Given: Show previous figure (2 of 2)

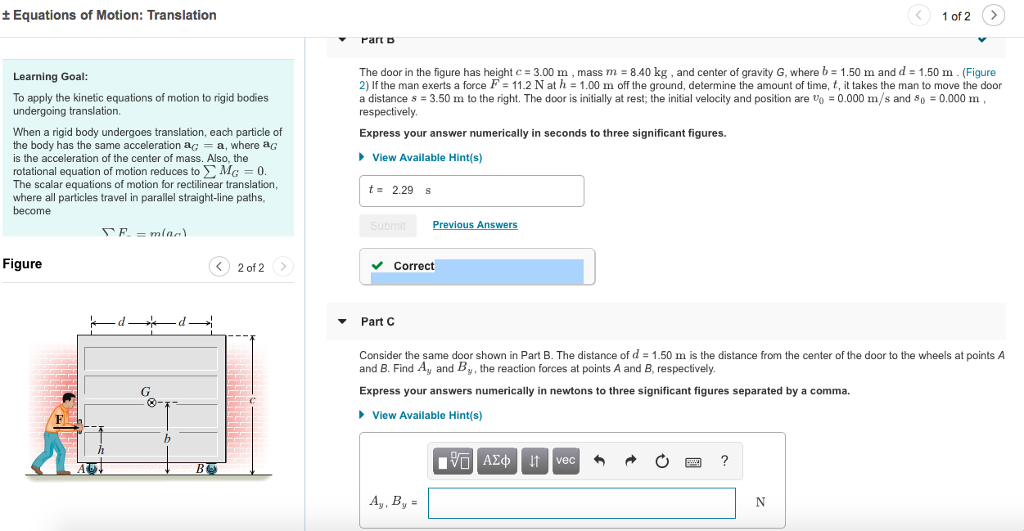Looking at the screenshot, I should pos(219,266).
